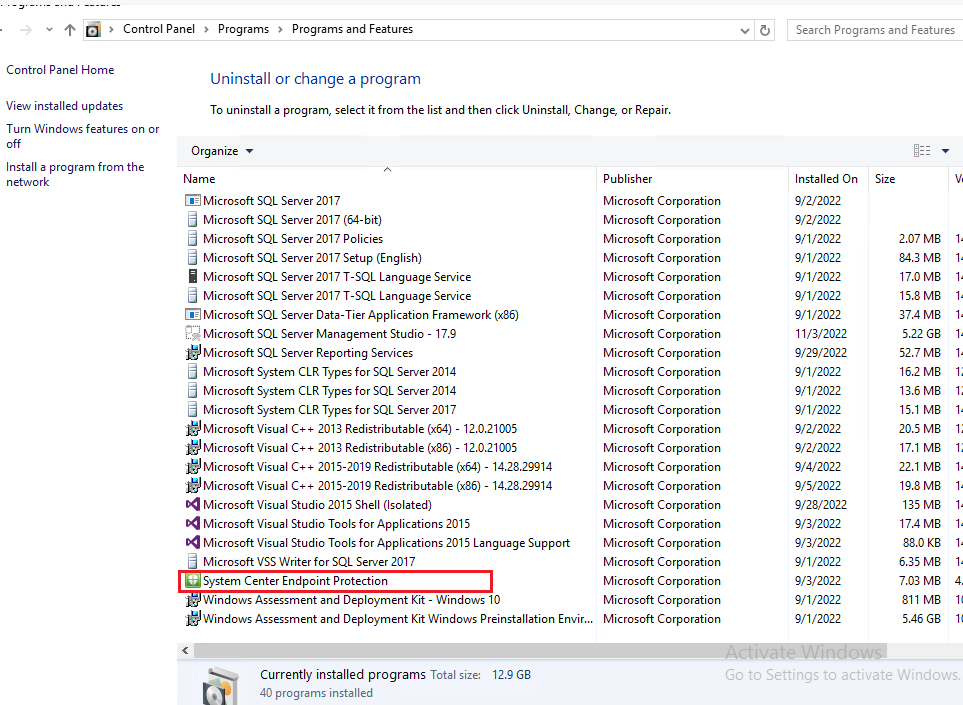Viewport: 963px width, 705px height.
Task: Click the refresh icon beside address bar
Action: point(765,30)
